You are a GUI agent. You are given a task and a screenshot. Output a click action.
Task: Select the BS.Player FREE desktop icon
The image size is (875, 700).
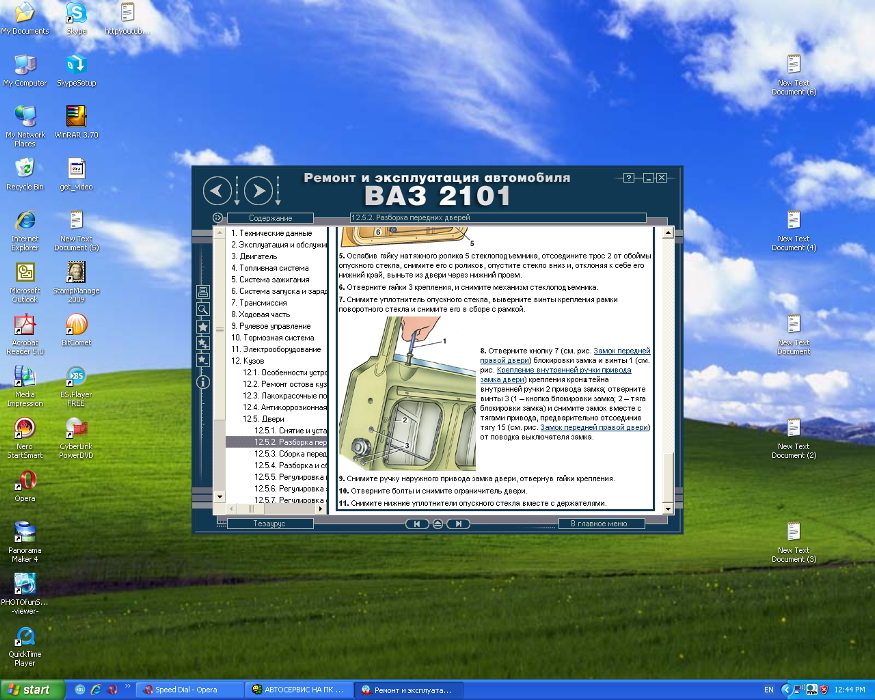coord(76,386)
